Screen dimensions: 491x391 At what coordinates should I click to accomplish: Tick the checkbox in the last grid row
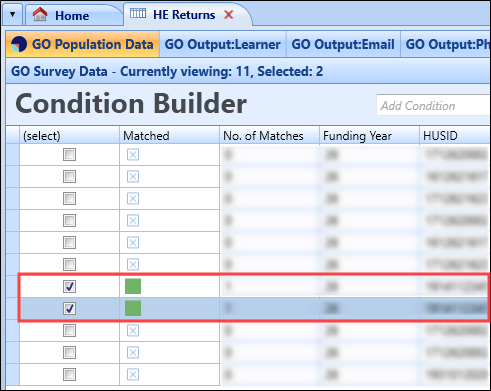(69, 375)
